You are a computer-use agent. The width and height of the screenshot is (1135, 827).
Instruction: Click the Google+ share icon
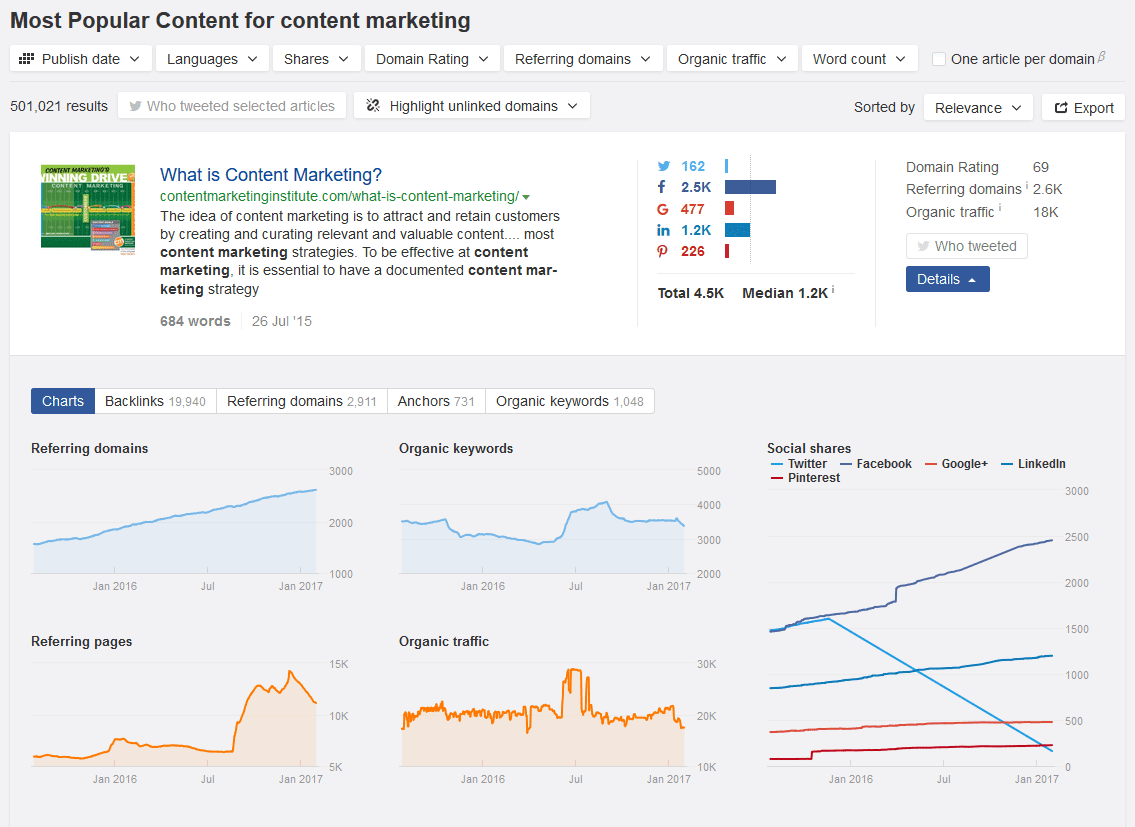[662, 209]
